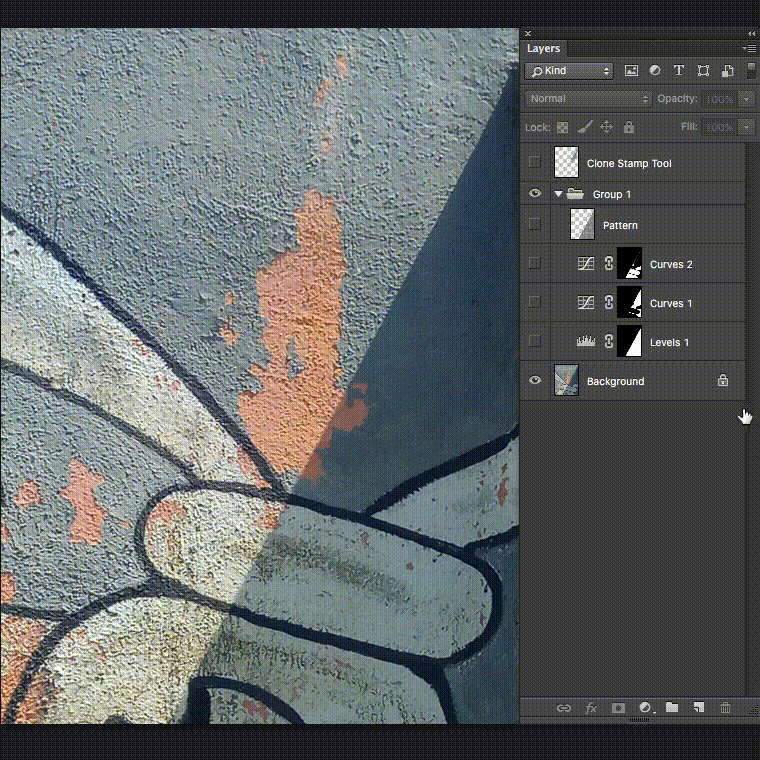Collapse the Group 1 disclosure triangle
This screenshot has height=760, width=760.
pyautogui.click(x=558, y=194)
